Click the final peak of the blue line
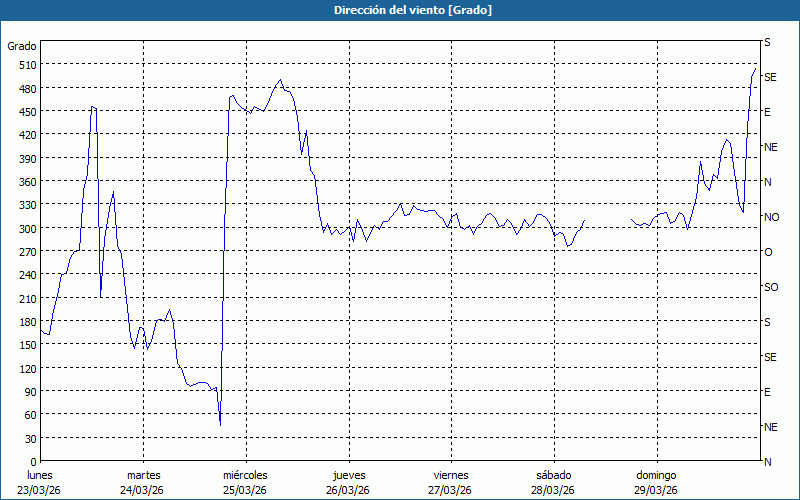Screen dimensions: 800x500 point(755,68)
